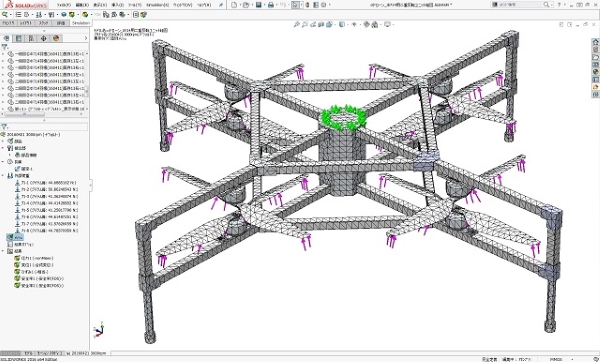The width and height of the screenshot is (600, 362).
Task: Open the Simulation menu in menu bar
Action: click(157, 5)
